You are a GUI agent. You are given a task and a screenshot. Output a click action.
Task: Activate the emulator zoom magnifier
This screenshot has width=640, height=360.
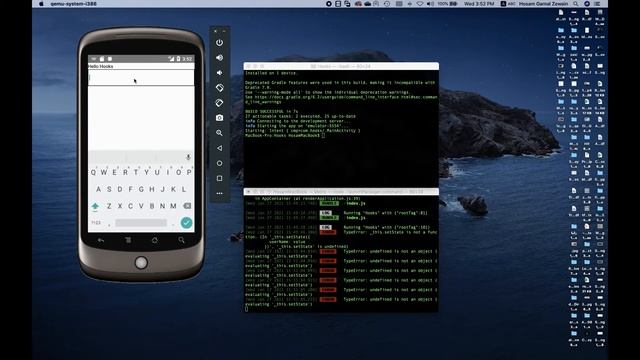click(220, 133)
